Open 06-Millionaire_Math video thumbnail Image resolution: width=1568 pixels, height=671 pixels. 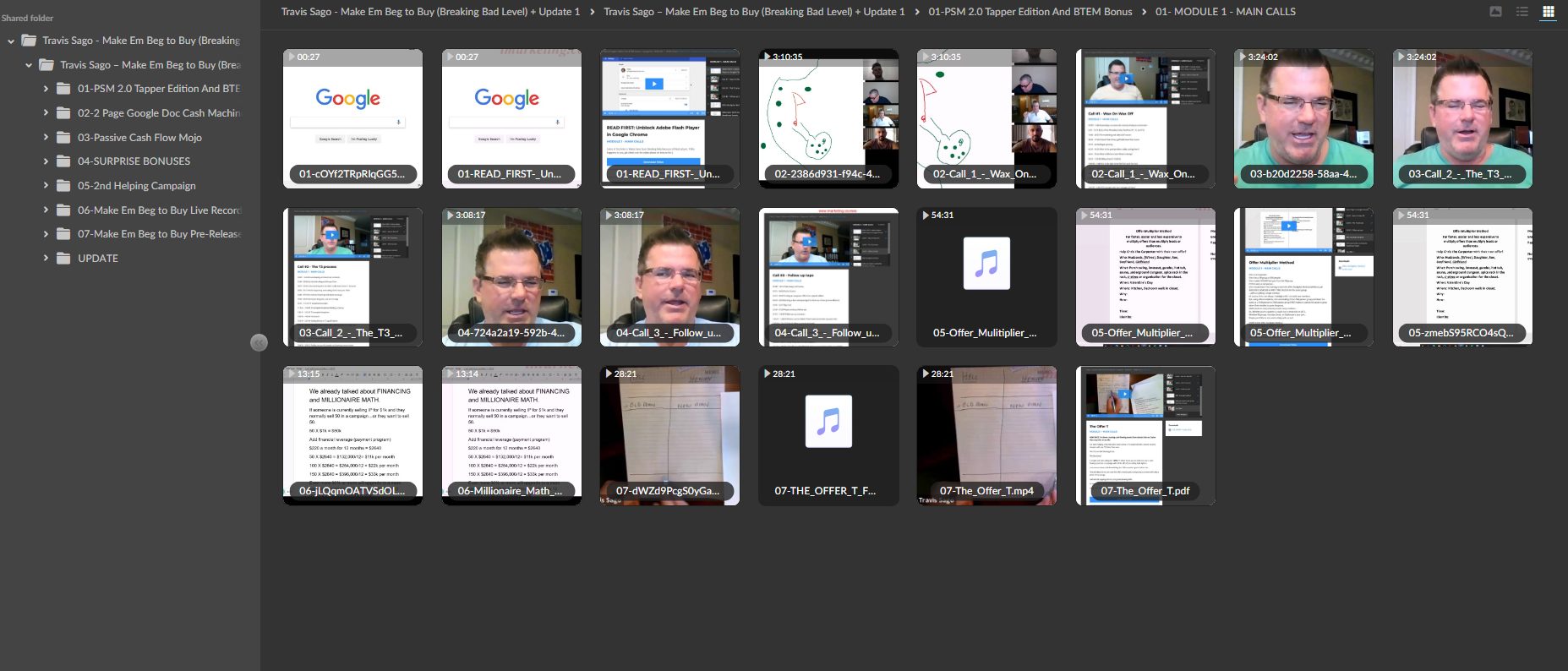tap(511, 435)
